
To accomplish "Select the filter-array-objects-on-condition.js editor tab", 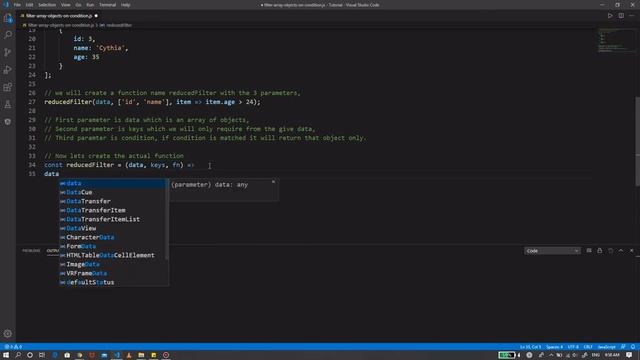I will [59, 16].
